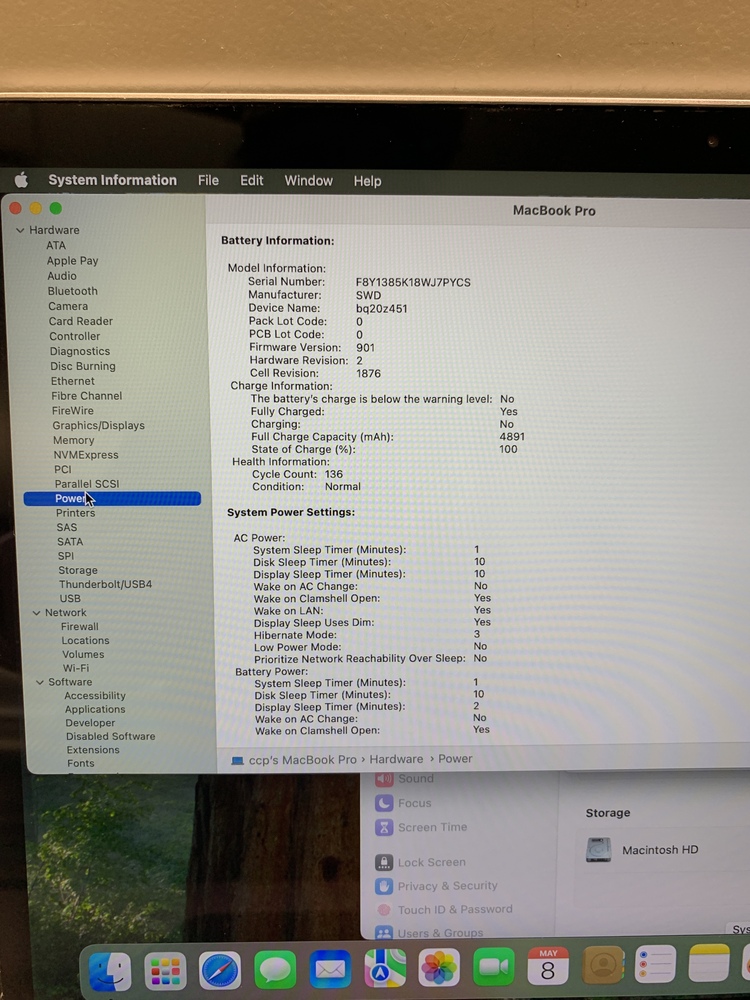Viewport: 750px width, 1000px height.
Task: Select Printers in sidebar
Action: (x=75, y=513)
